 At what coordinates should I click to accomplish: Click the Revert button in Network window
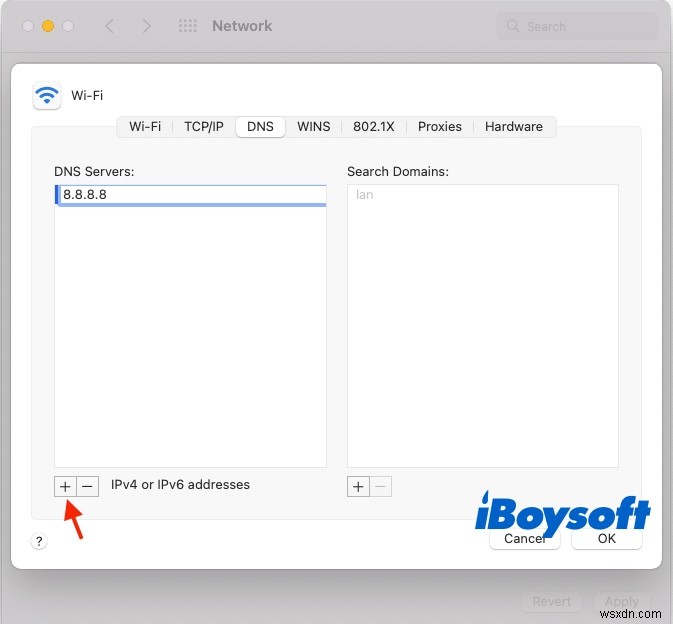pyautogui.click(x=552, y=602)
